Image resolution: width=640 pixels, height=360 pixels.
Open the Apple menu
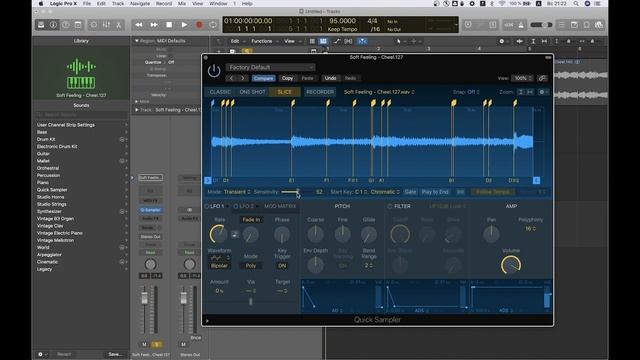40,4
